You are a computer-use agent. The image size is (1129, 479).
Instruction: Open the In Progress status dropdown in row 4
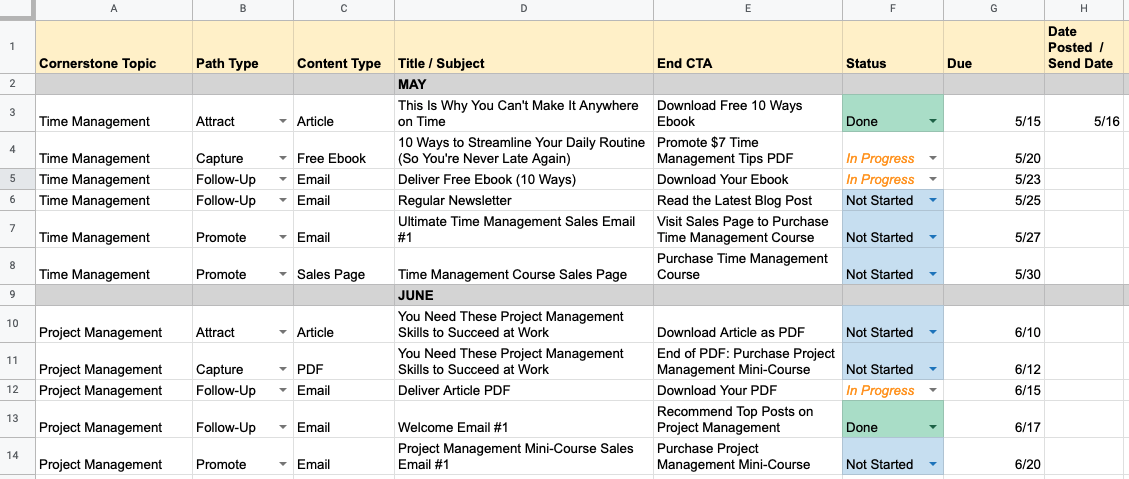point(933,159)
